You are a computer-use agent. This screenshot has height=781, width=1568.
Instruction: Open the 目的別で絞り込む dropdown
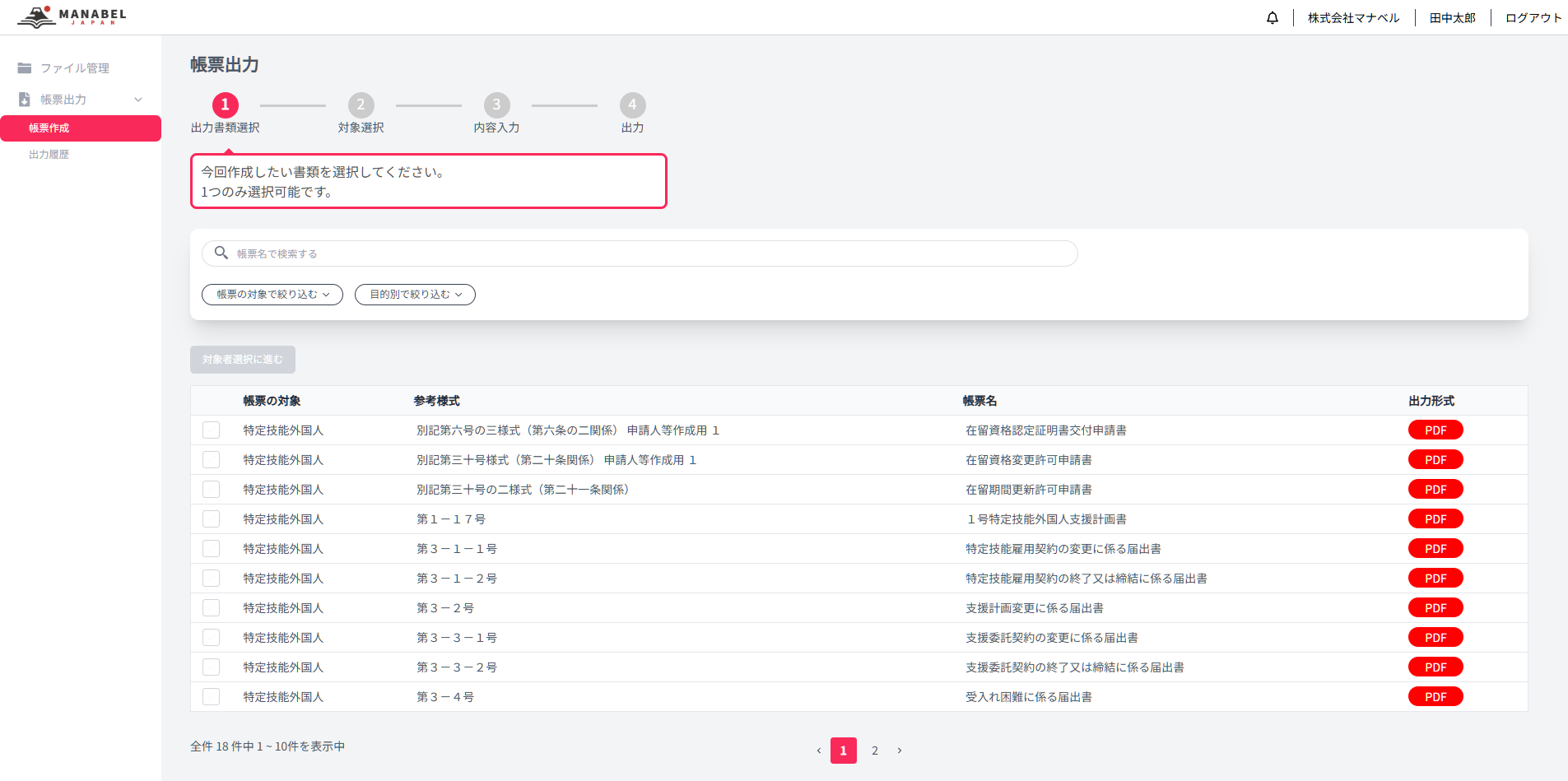[x=414, y=294]
